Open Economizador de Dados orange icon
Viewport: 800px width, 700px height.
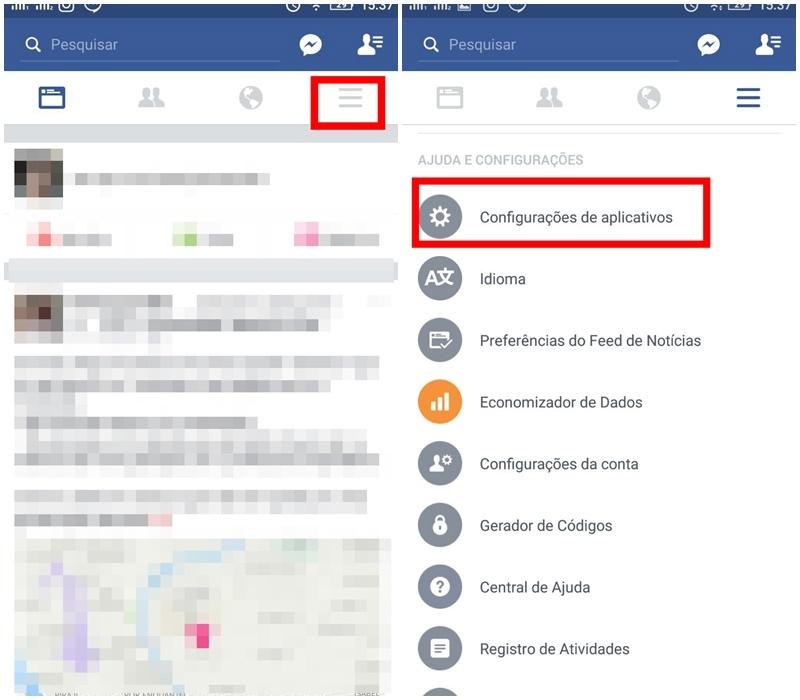(x=440, y=402)
